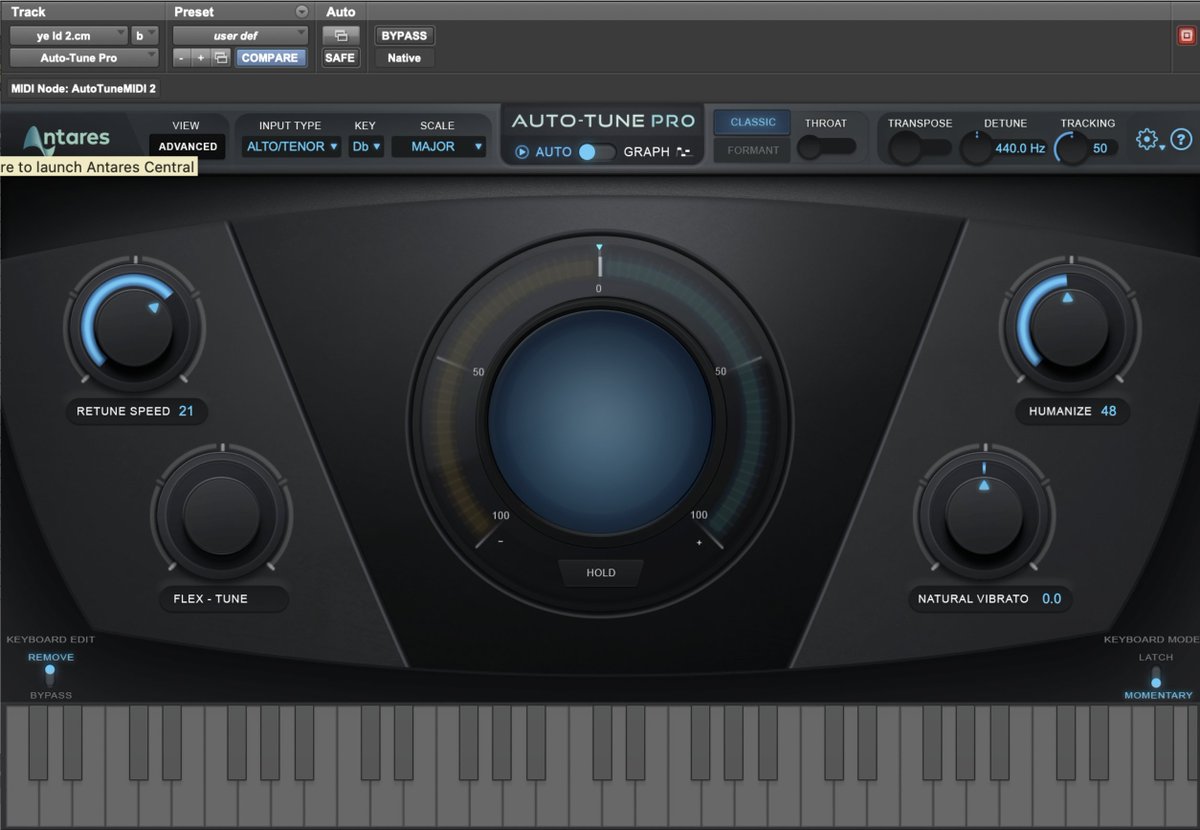The image size is (1200, 830).
Task: Toggle the BYPASS button
Action: pos(404,35)
